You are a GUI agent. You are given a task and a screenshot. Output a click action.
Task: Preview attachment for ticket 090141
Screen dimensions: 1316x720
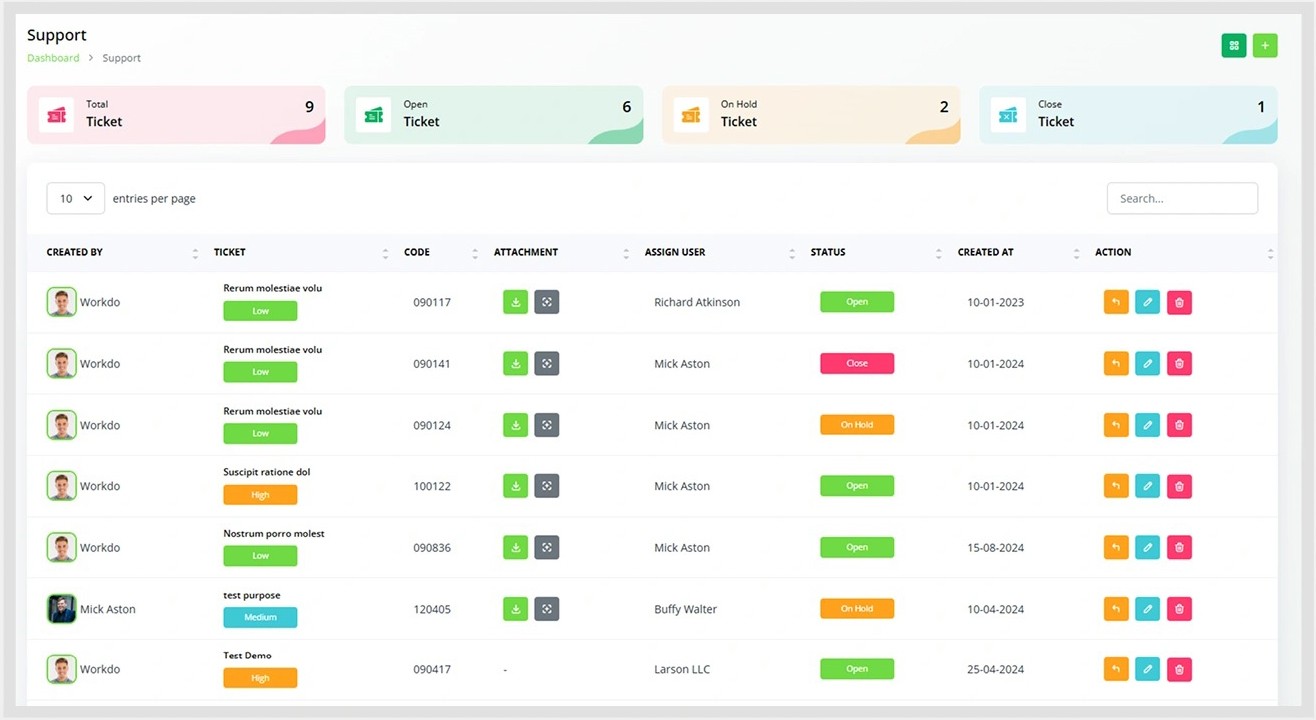(x=547, y=364)
